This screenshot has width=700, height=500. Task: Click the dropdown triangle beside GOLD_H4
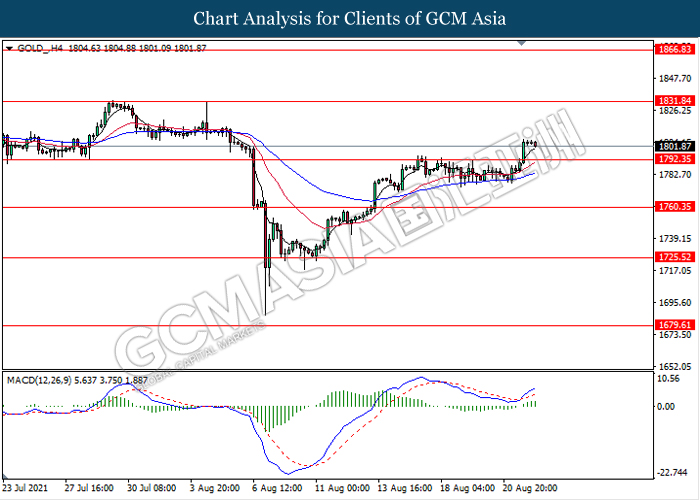[x=9, y=48]
